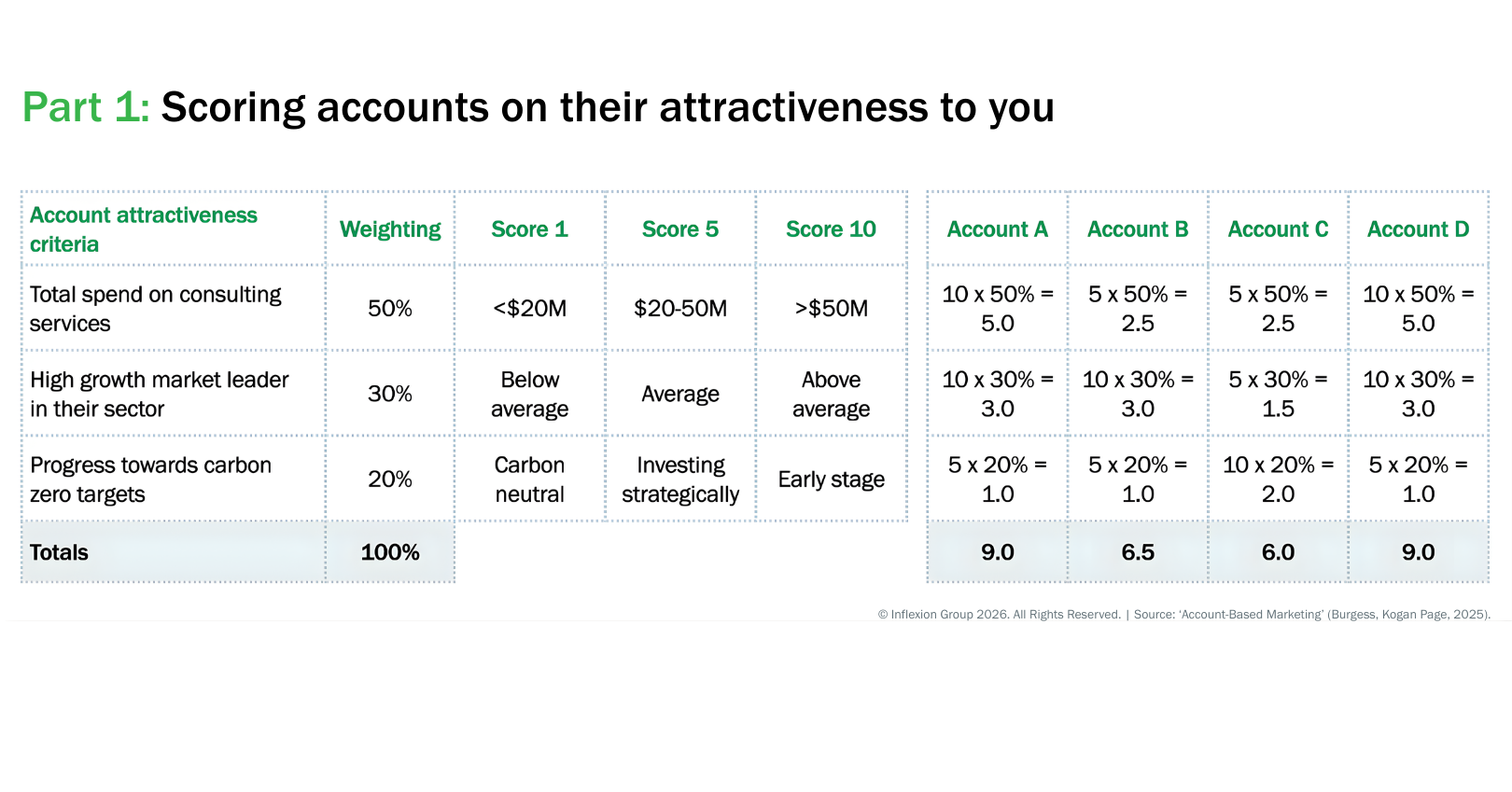Select the 6.0 total for Account C
This screenshot has height=792, width=1512.
1278,552
